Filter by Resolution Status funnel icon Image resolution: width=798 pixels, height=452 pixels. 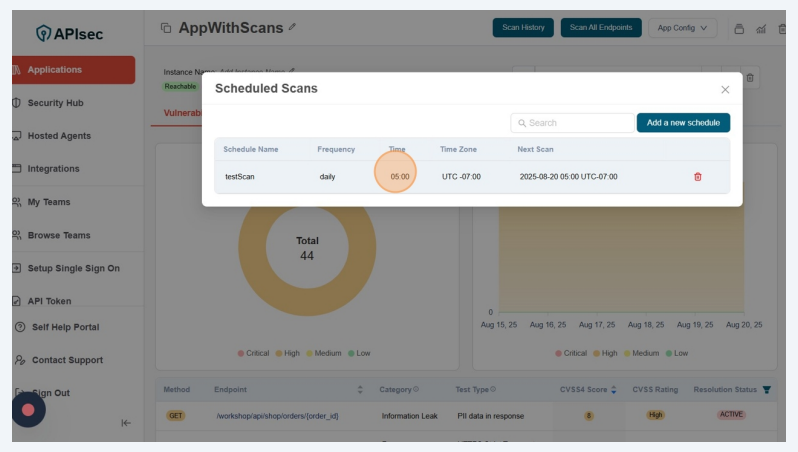(767, 389)
